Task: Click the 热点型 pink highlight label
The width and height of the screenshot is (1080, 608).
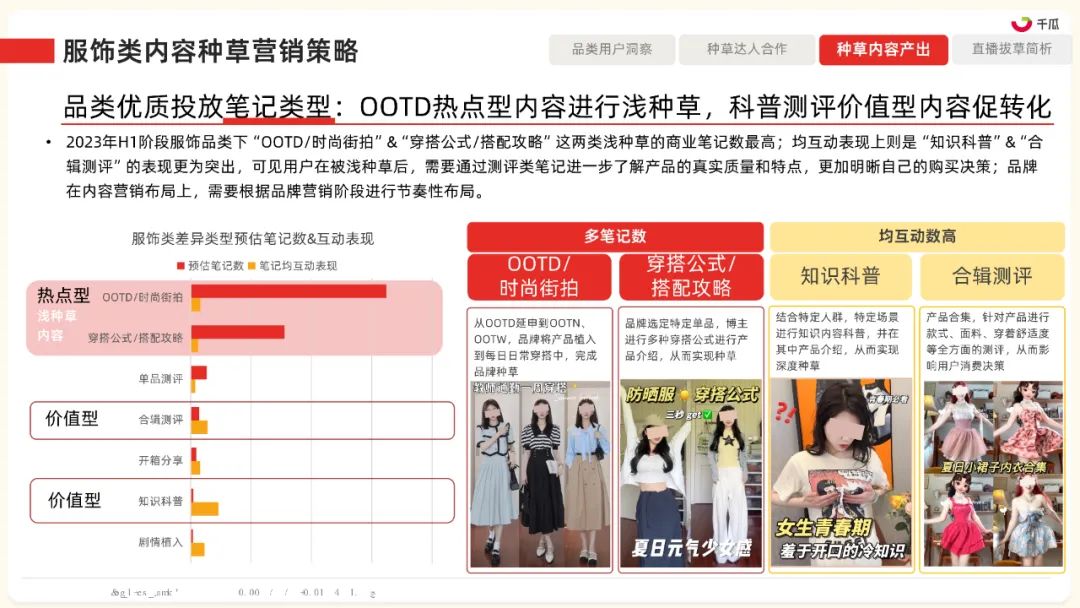Action: pyautogui.click(x=63, y=296)
